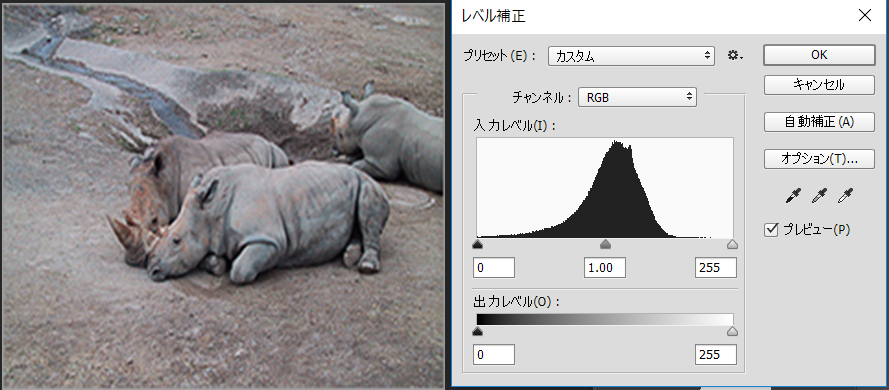Select the black point eyedropper
889x390 pixels.
tap(793, 196)
